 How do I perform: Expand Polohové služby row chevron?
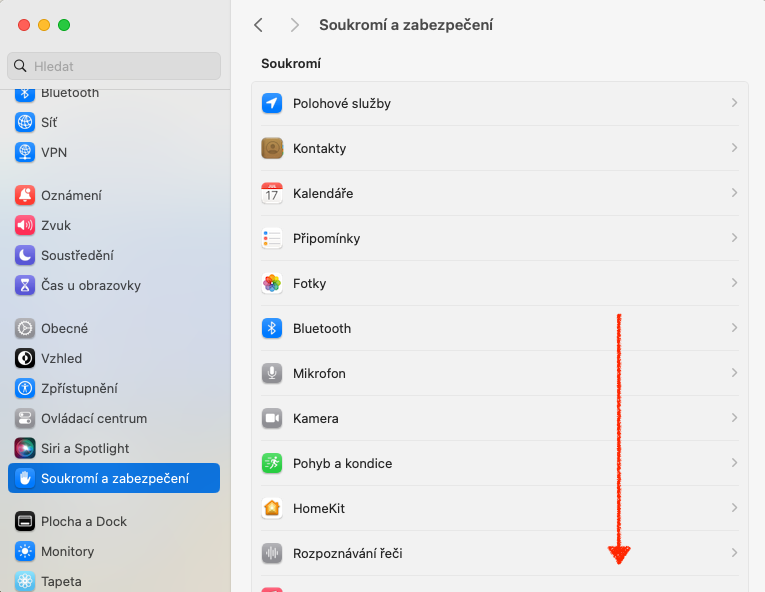point(734,103)
